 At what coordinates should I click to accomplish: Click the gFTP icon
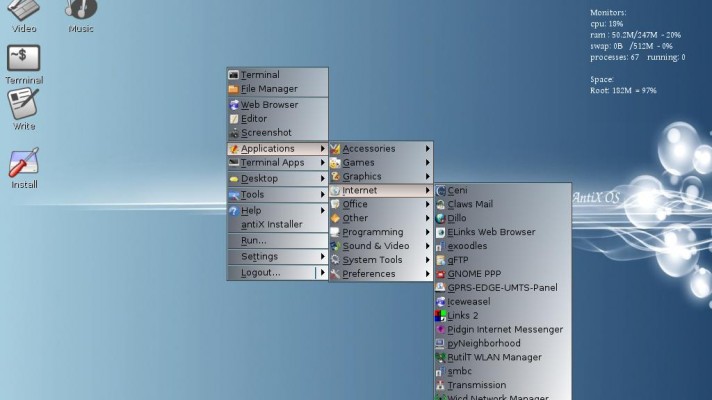pyautogui.click(x=440, y=260)
